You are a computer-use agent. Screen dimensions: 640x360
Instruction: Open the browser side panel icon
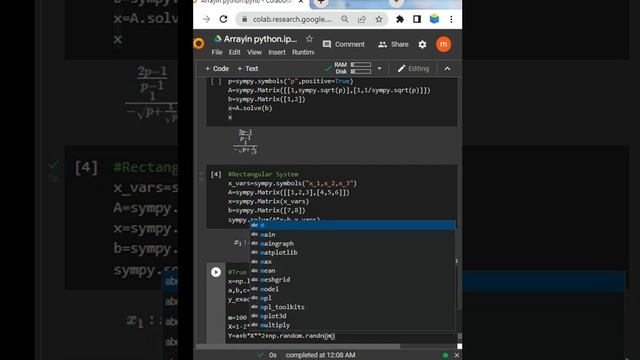click(x=417, y=19)
